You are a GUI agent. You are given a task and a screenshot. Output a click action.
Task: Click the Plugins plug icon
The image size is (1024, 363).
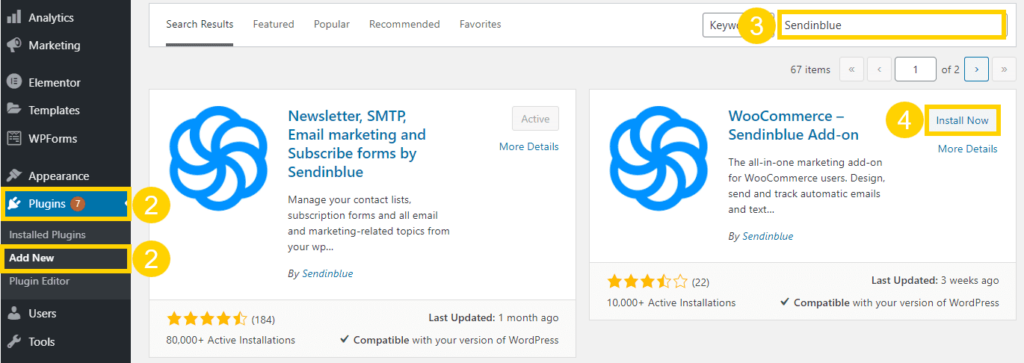pos(14,204)
